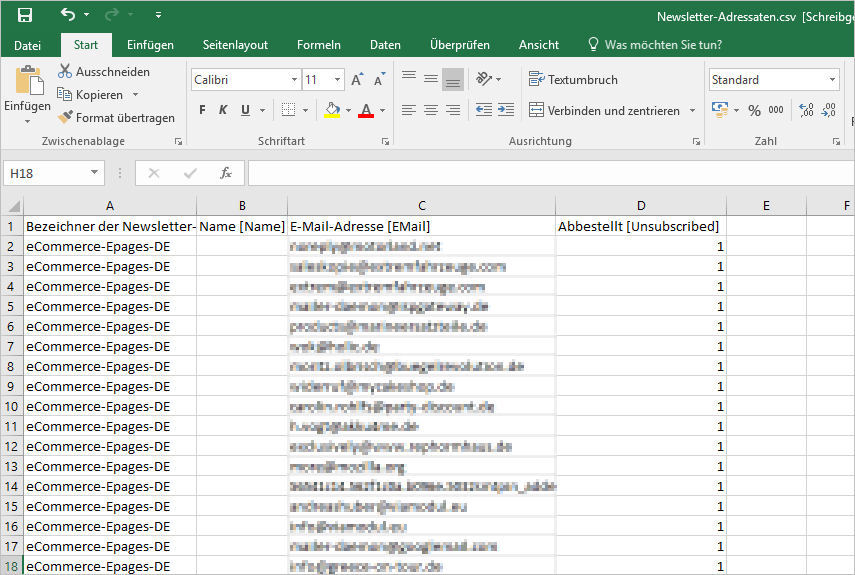
Task: Open the Ansicht tab
Action: pos(538,45)
